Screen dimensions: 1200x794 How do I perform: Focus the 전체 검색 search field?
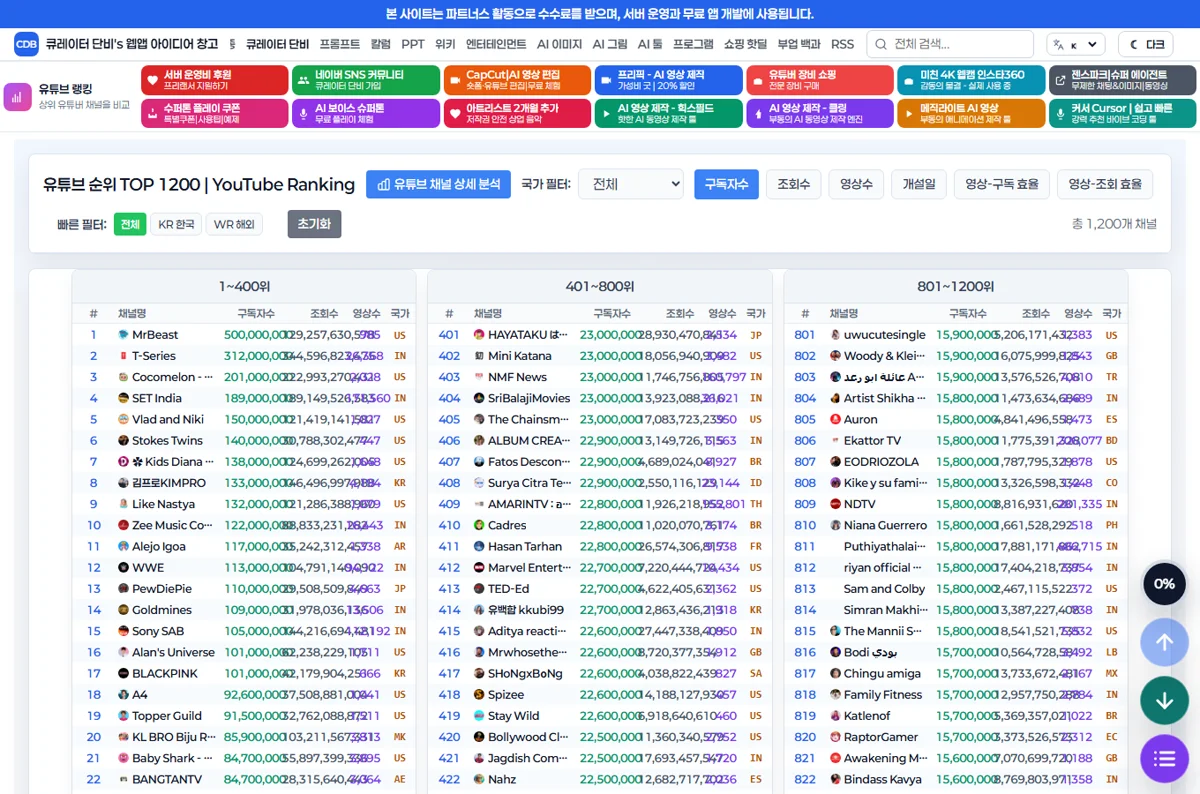tap(950, 44)
